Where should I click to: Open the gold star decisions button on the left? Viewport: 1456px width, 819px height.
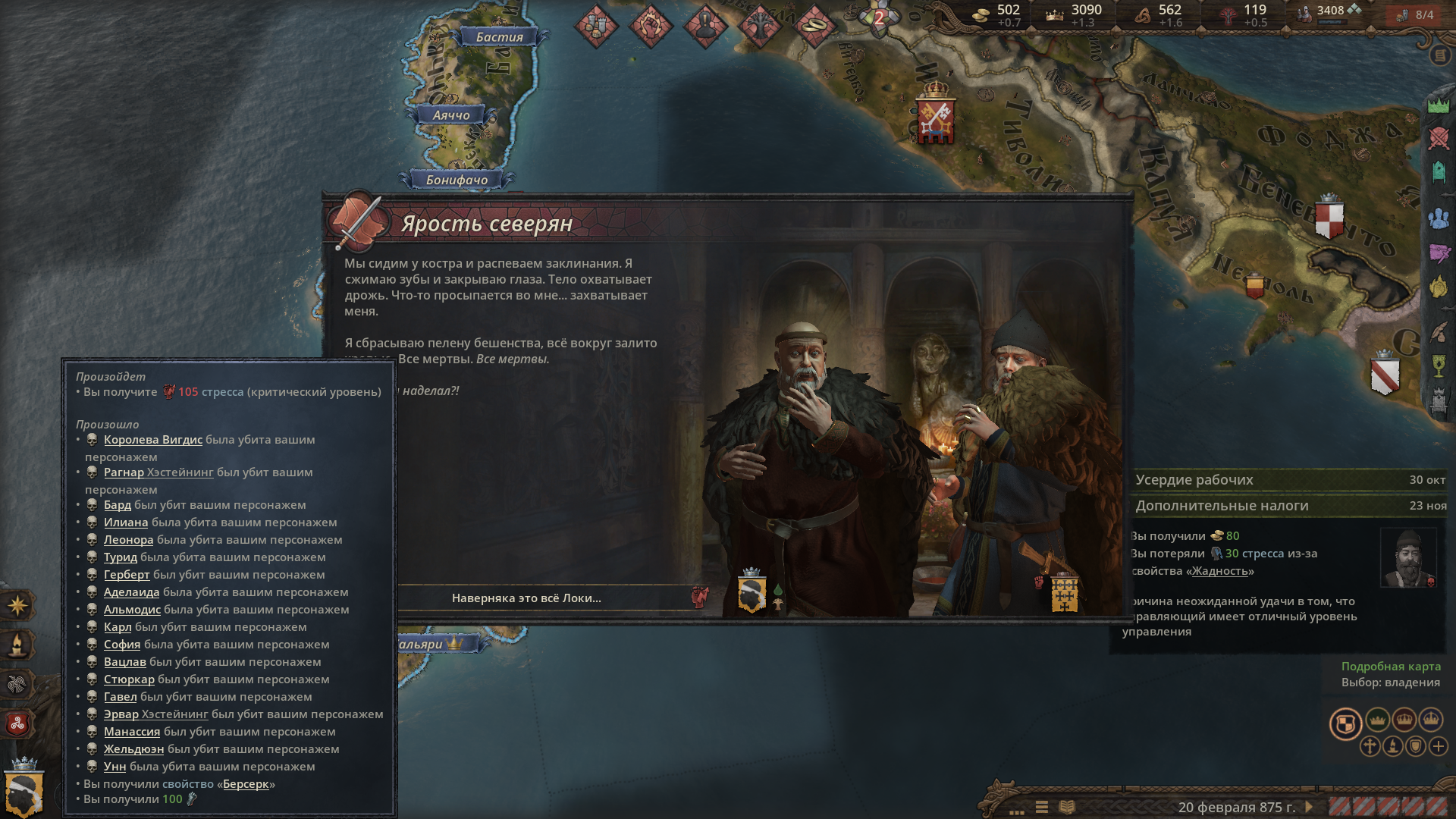(x=17, y=605)
